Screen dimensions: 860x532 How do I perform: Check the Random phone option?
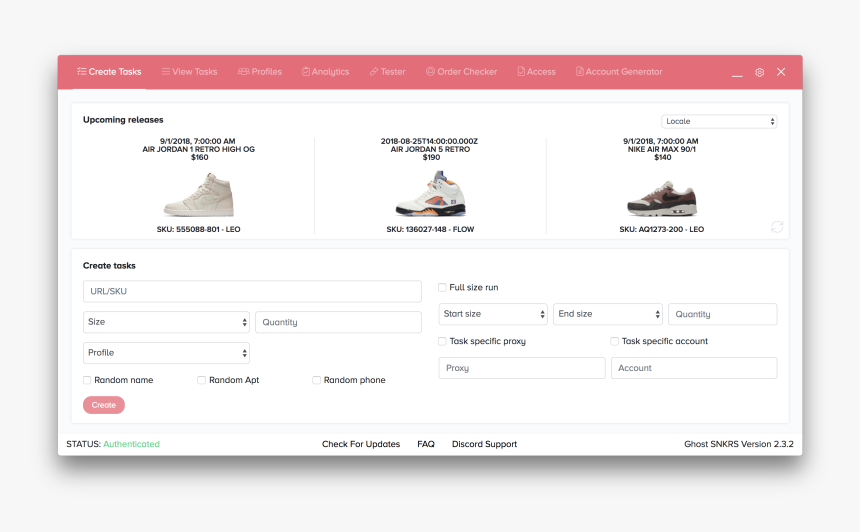tap(316, 380)
